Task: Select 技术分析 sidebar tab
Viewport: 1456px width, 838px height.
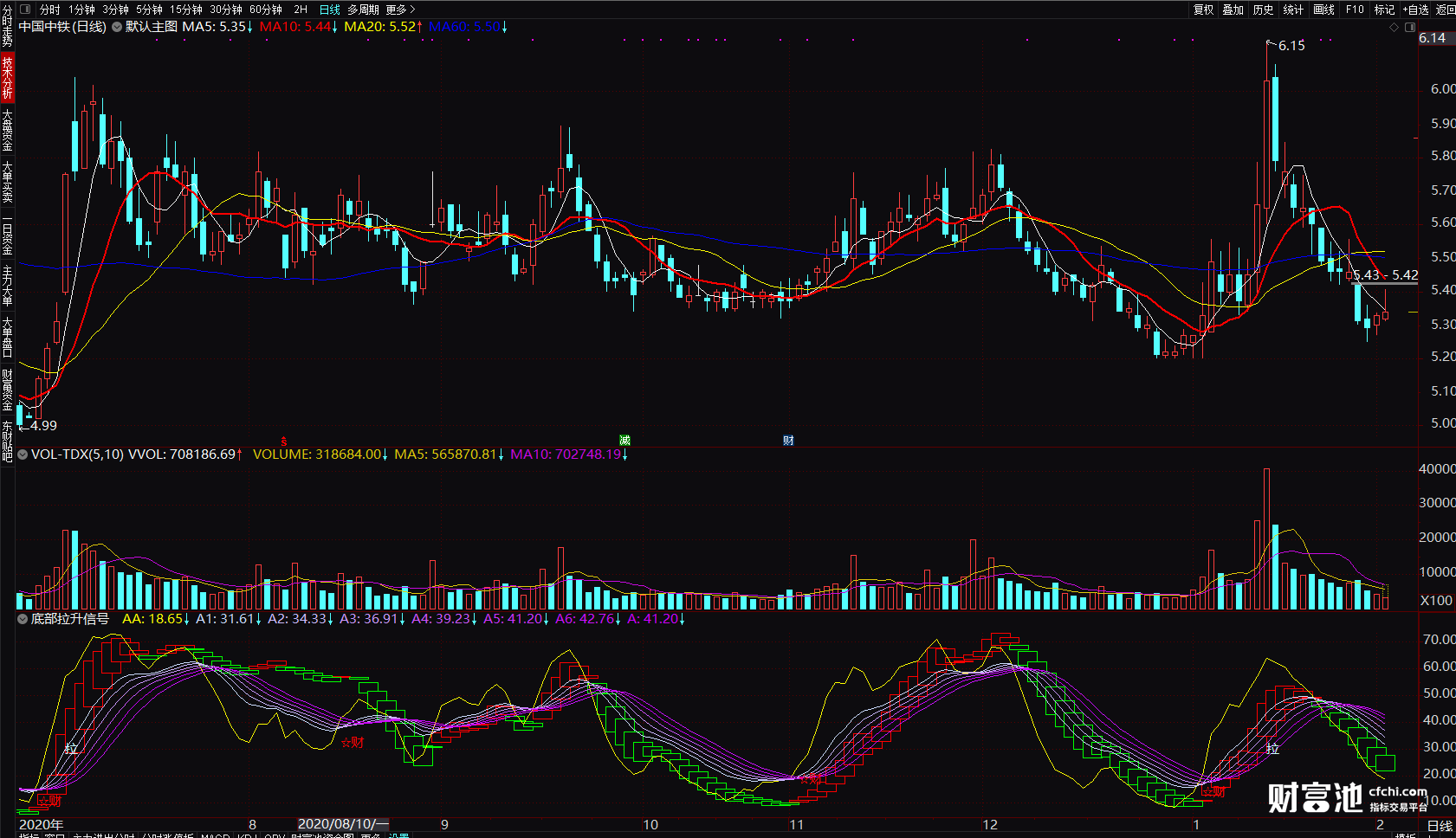Action: [x=7, y=77]
